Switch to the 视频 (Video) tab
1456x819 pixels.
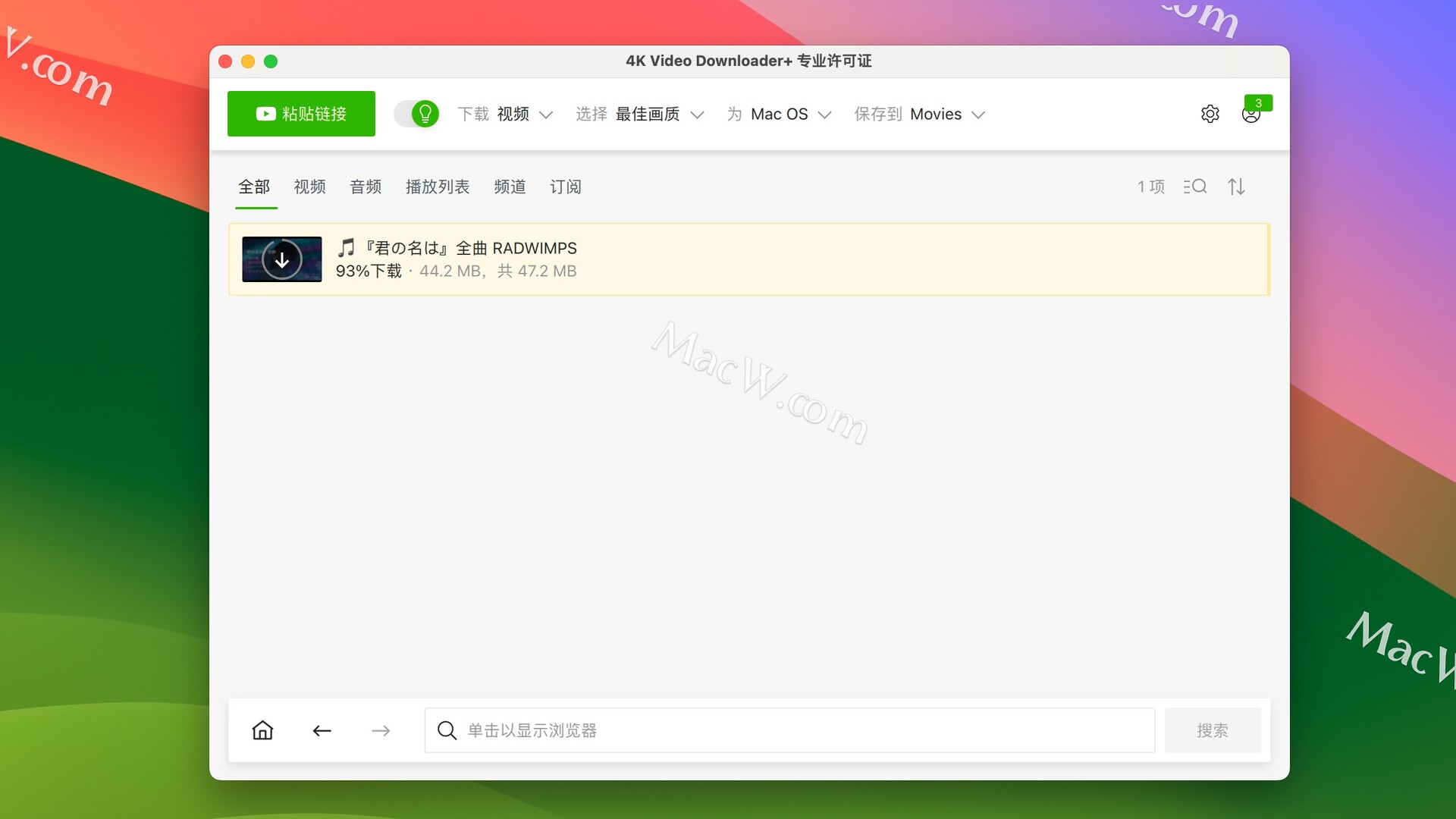tap(309, 186)
